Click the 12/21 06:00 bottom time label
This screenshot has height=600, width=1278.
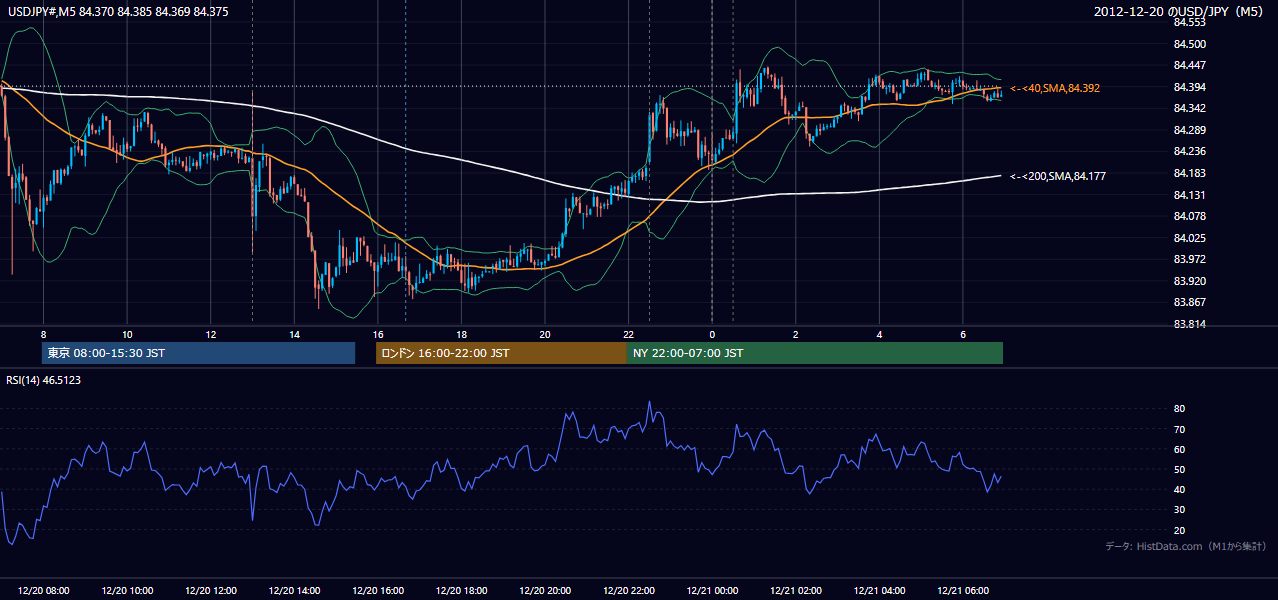click(962, 591)
